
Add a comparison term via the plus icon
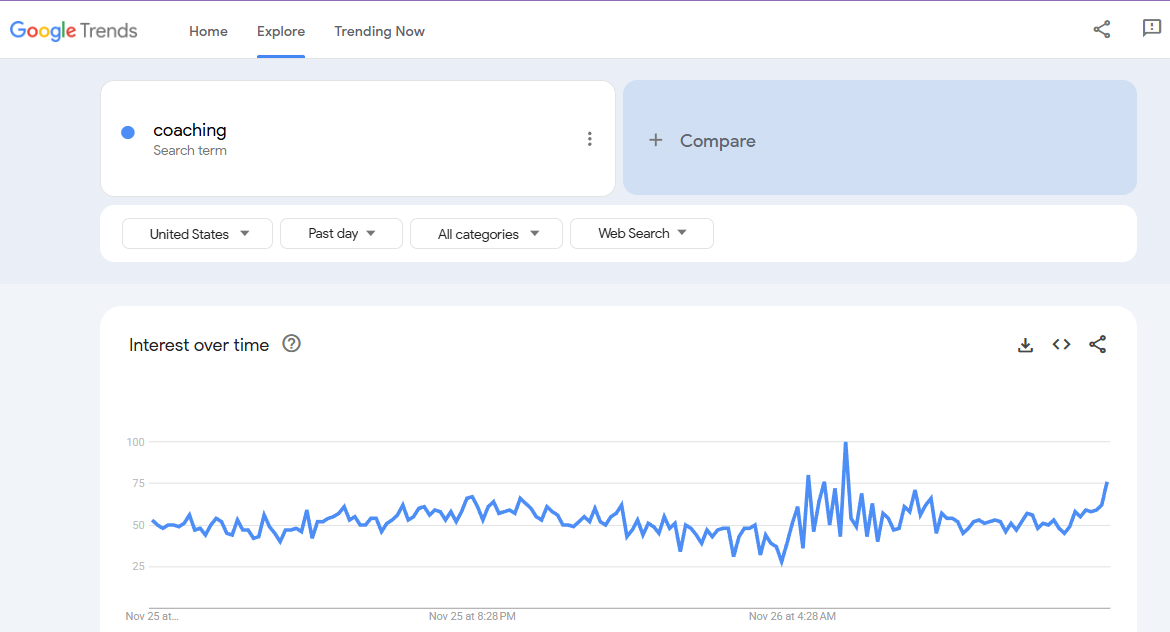point(656,140)
